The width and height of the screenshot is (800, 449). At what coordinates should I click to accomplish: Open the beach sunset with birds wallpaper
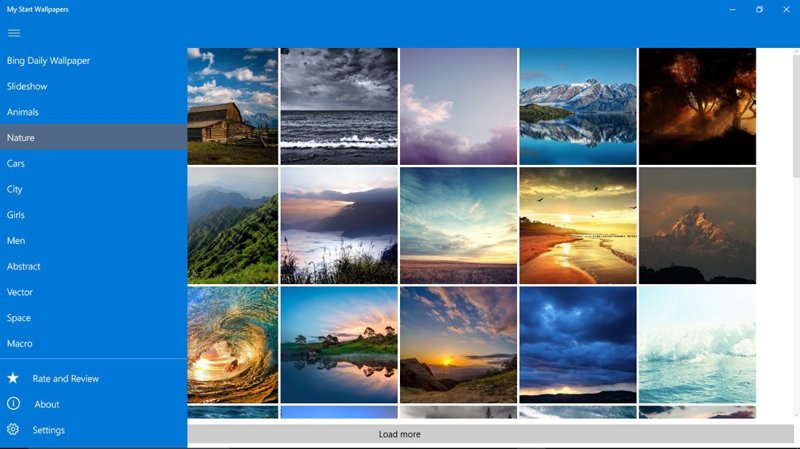(578, 226)
